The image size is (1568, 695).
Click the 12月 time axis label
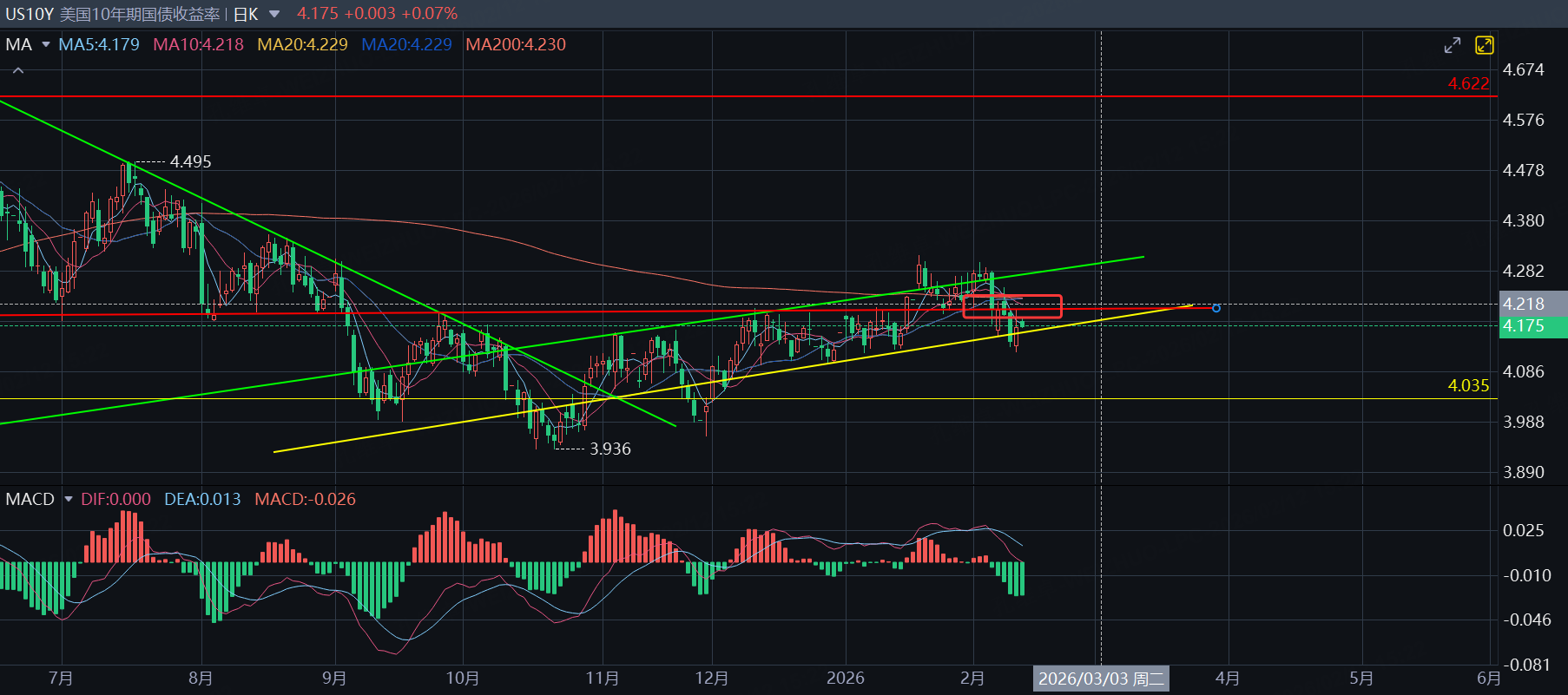click(x=712, y=679)
